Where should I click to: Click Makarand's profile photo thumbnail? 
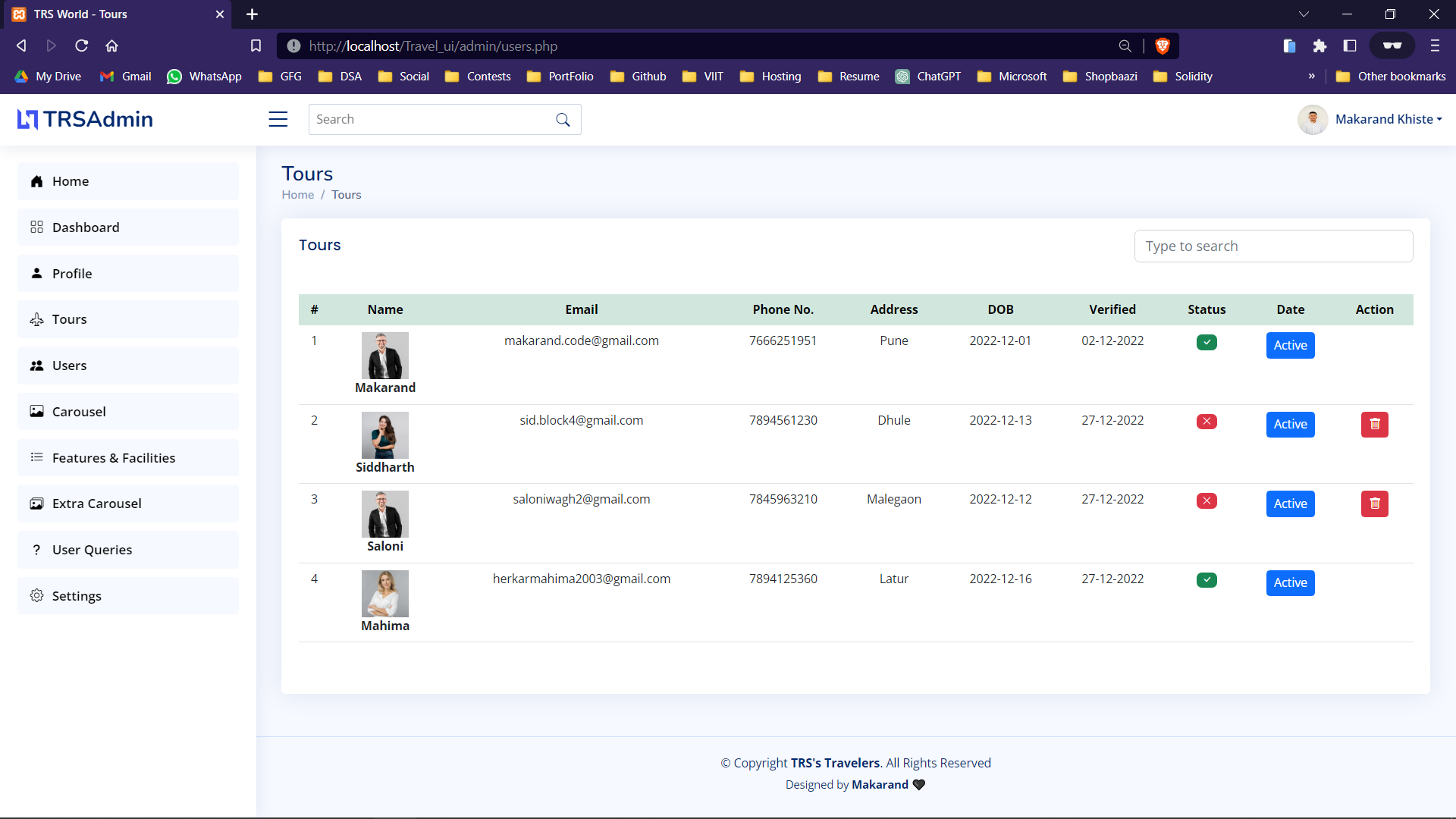coord(385,356)
